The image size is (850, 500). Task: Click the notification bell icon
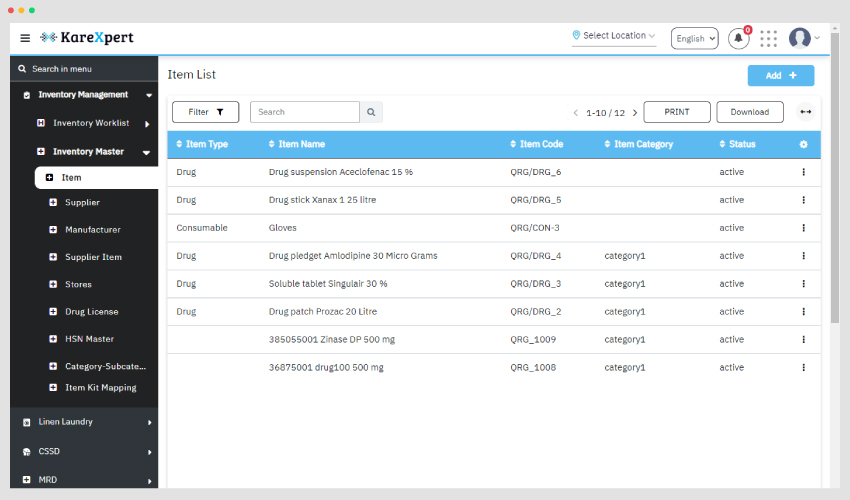(x=738, y=39)
